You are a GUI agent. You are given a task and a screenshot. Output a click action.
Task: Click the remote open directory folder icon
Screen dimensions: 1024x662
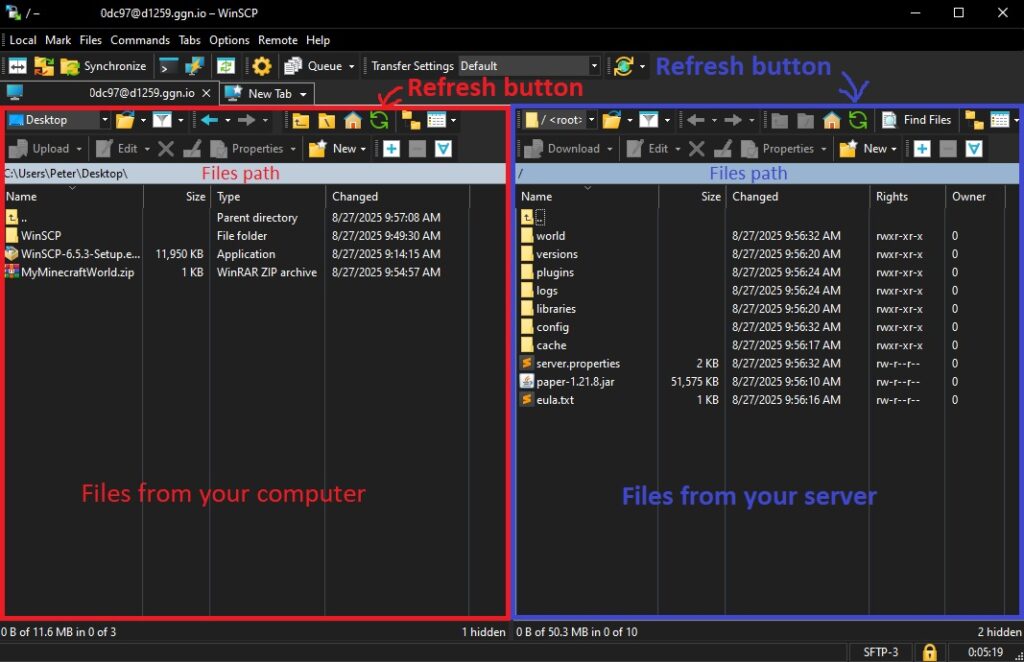pos(611,120)
